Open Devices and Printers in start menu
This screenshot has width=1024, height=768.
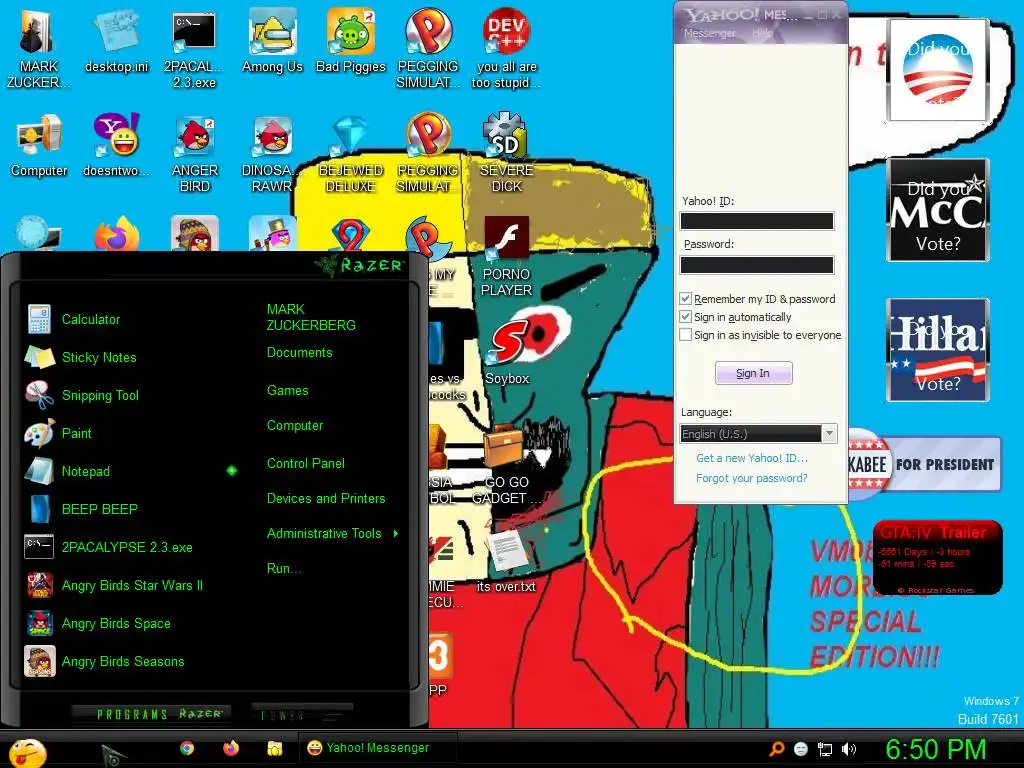[326, 498]
